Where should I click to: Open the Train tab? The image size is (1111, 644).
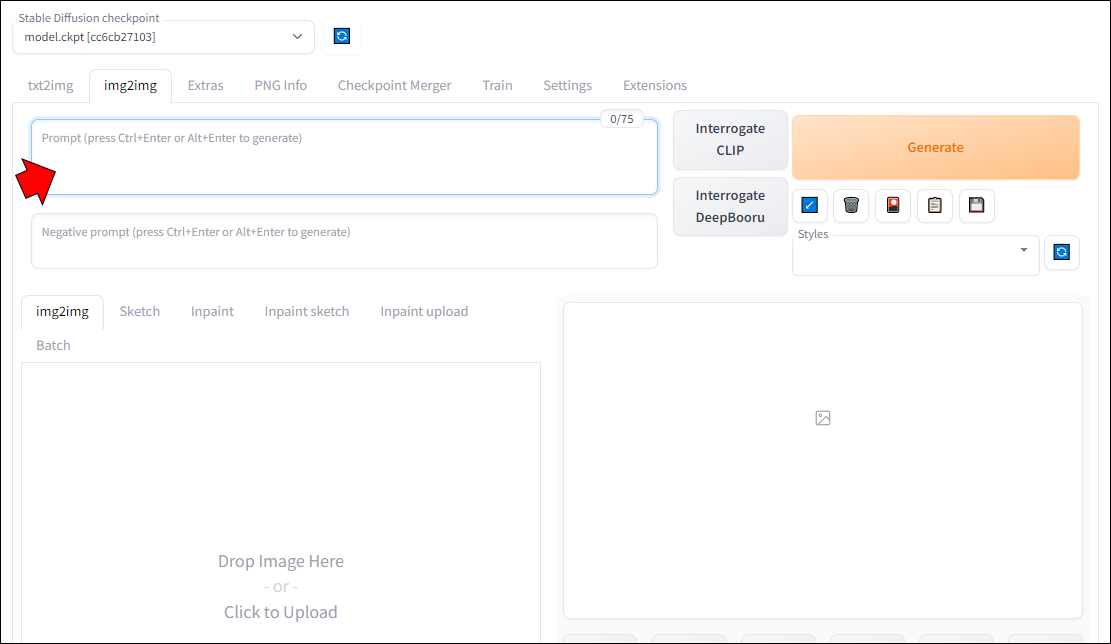pos(497,85)
